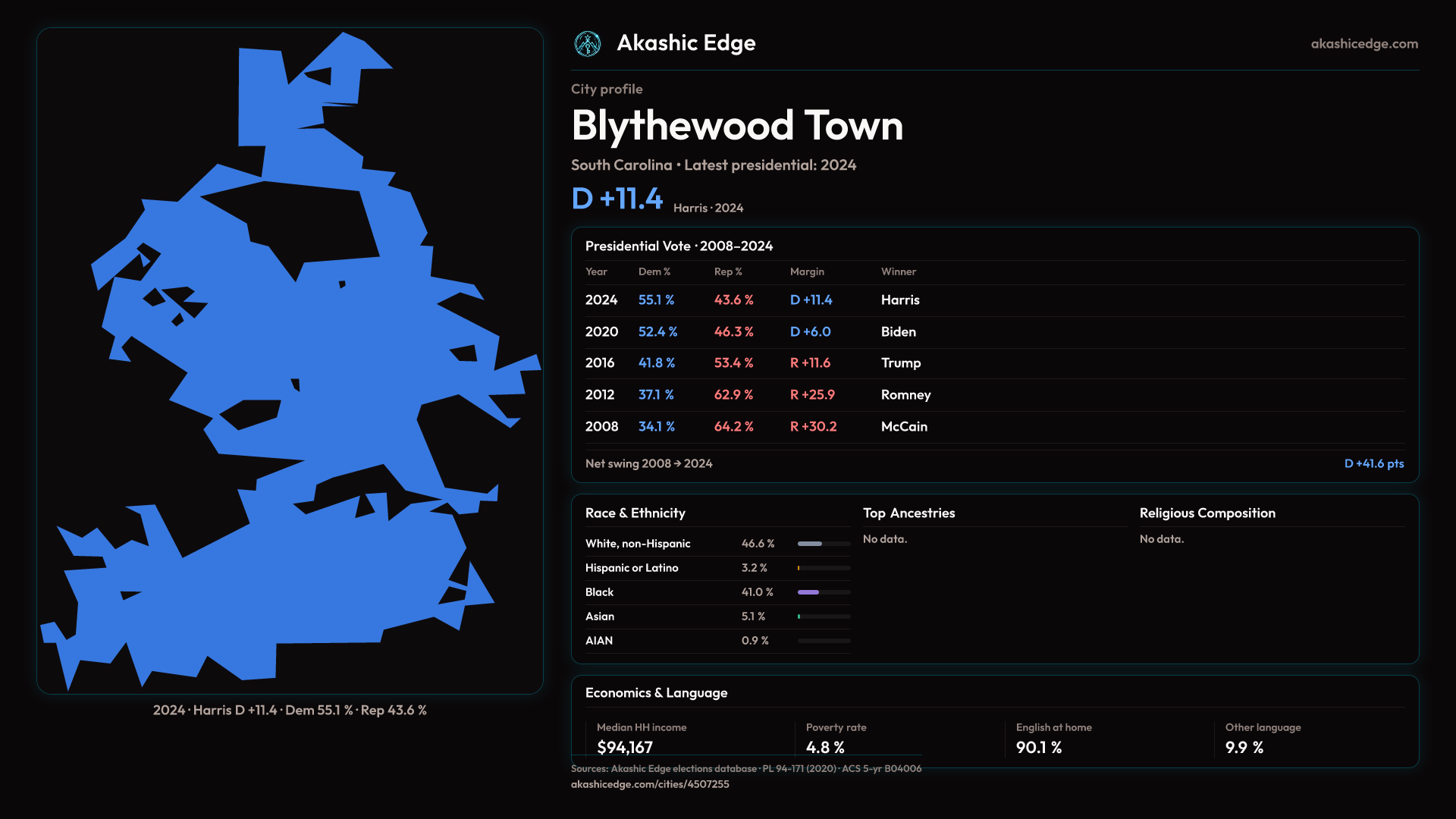The height and width of the screenshot is (819, 1456).
Task: Click the Akashic Edge logo icon
Action: tap(588, 44)
